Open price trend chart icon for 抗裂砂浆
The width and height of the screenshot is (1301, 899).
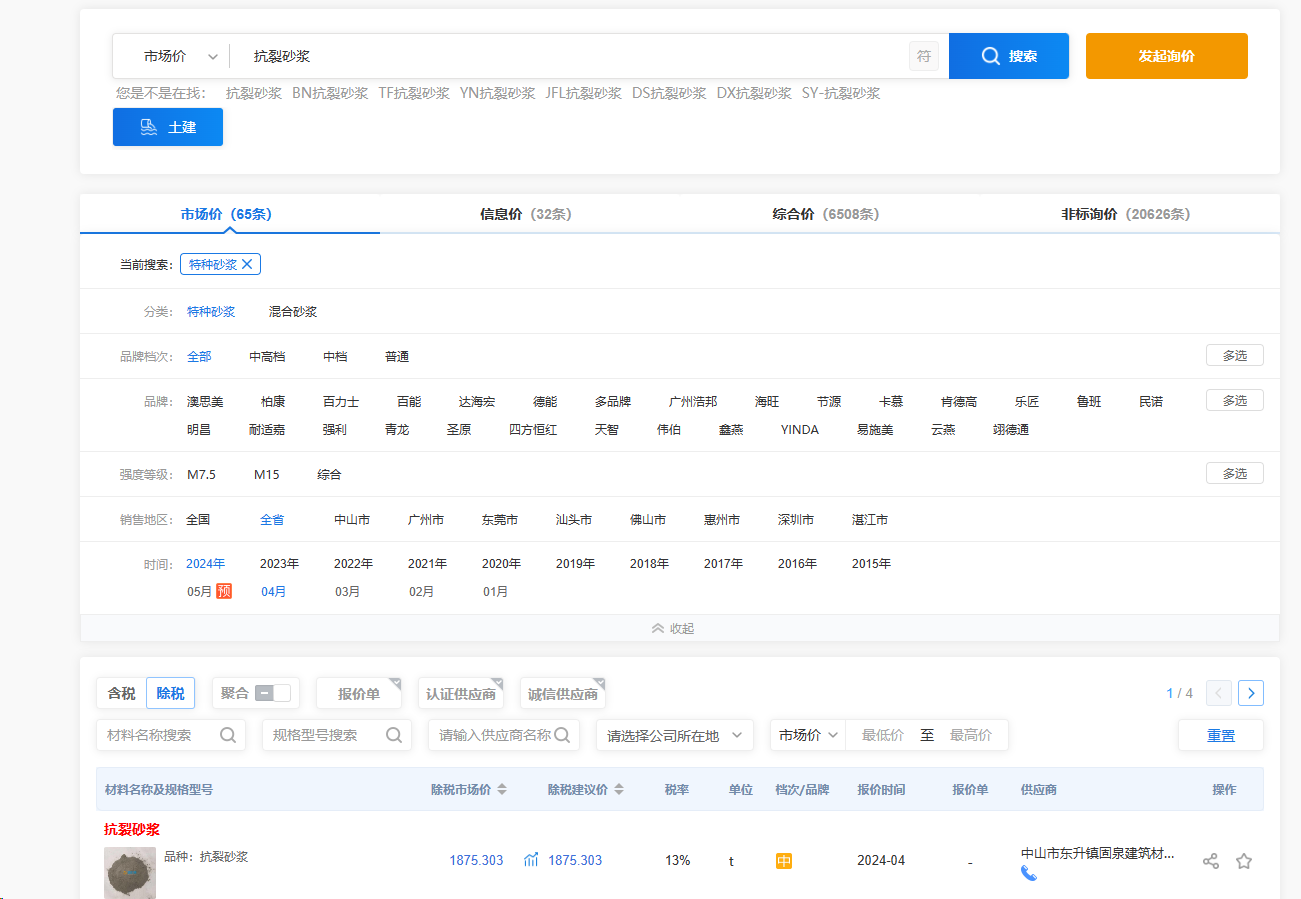[532, 860]
